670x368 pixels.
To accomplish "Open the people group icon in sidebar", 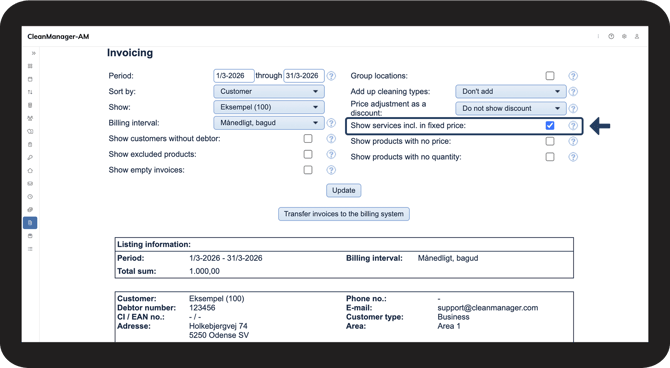I will click(x=30, y=118).
